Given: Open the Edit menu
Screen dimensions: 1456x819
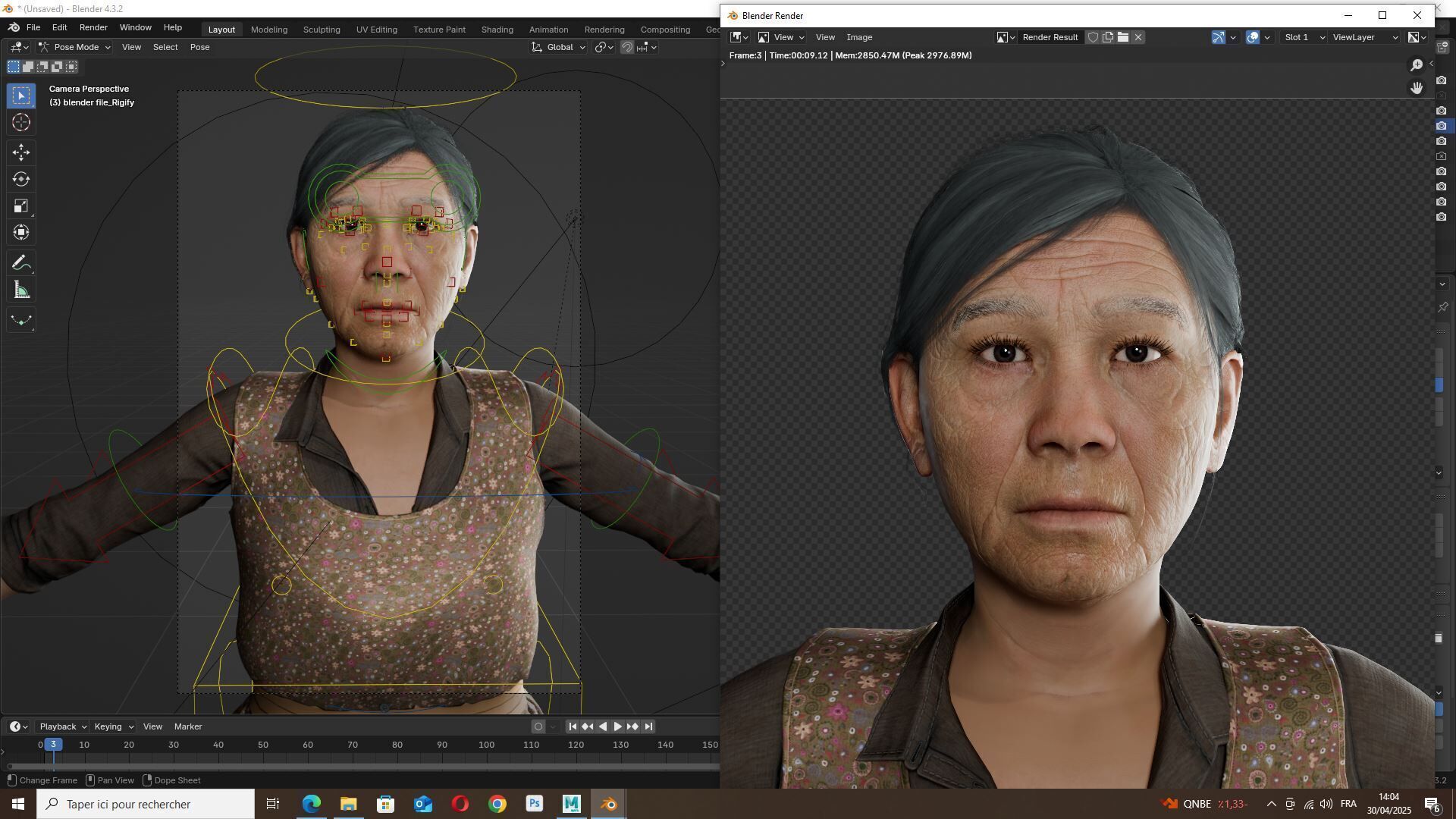Looking at the screenshot, I should click(59, 27).
